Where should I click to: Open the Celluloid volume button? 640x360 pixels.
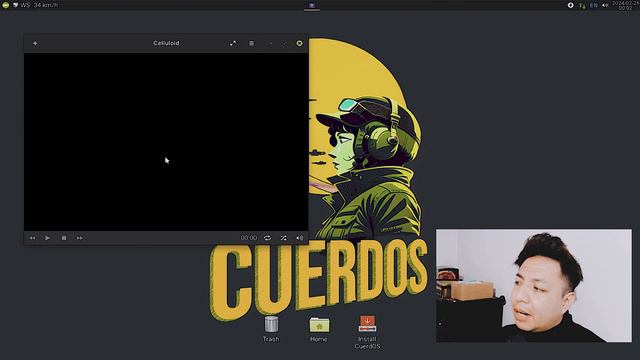(300, 238)
